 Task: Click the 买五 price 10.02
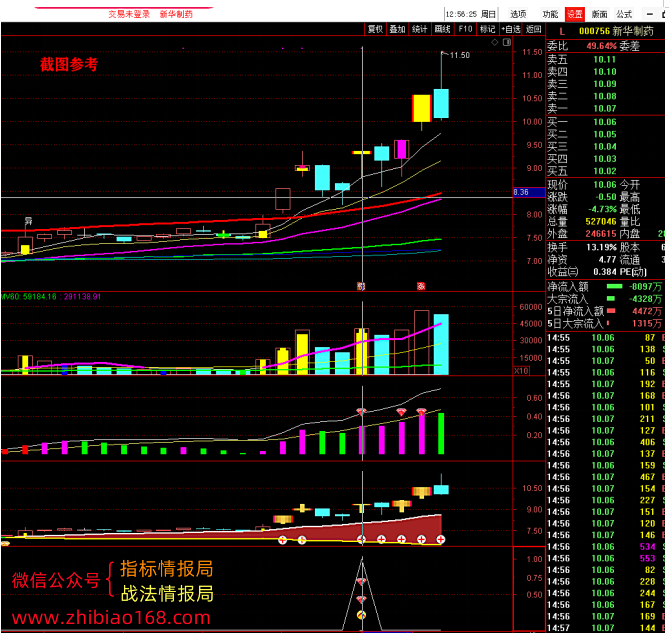click(x=605, y=171)
